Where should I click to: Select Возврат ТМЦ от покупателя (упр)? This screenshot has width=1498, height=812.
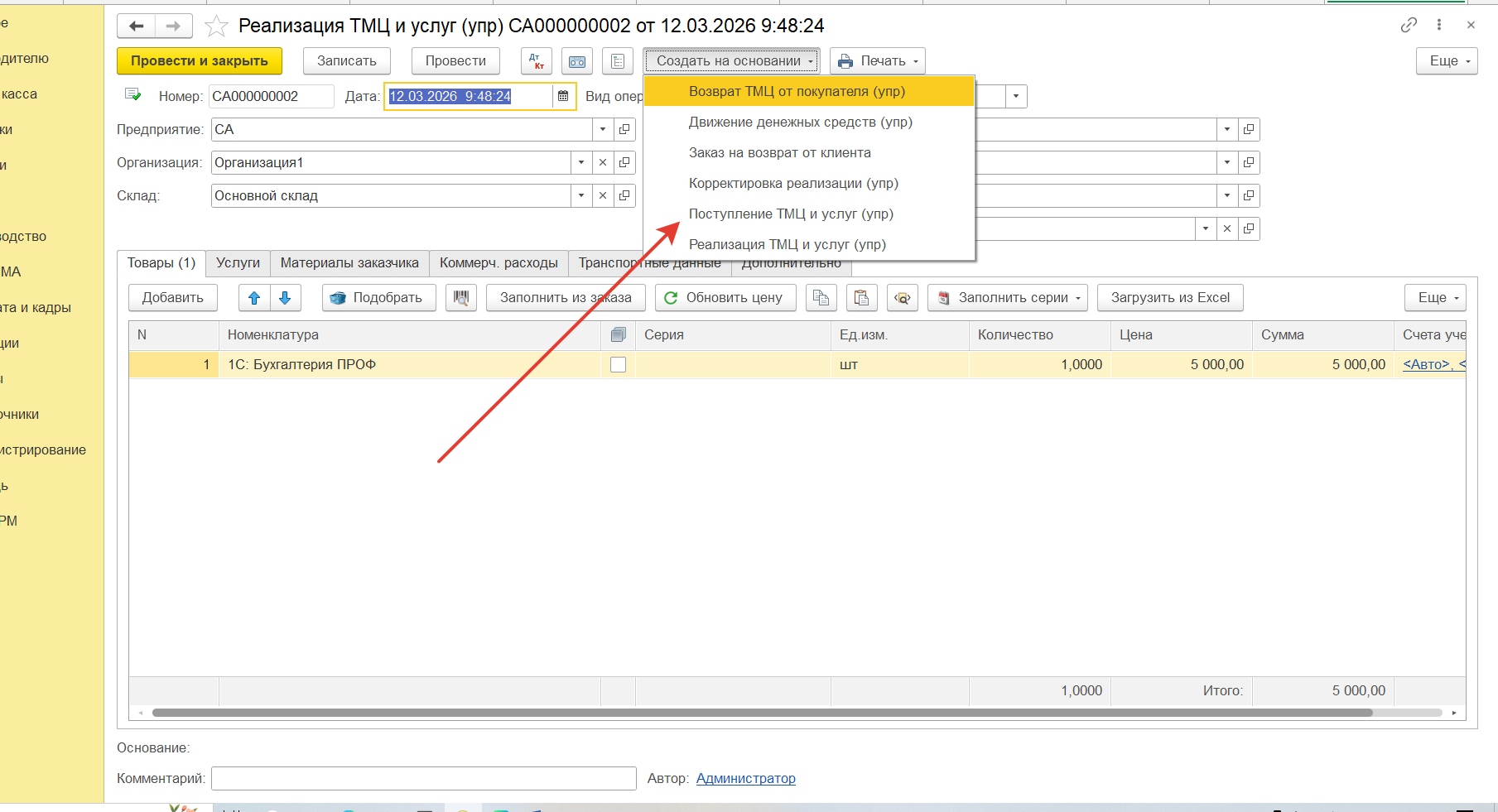click(x=809, y=91)
